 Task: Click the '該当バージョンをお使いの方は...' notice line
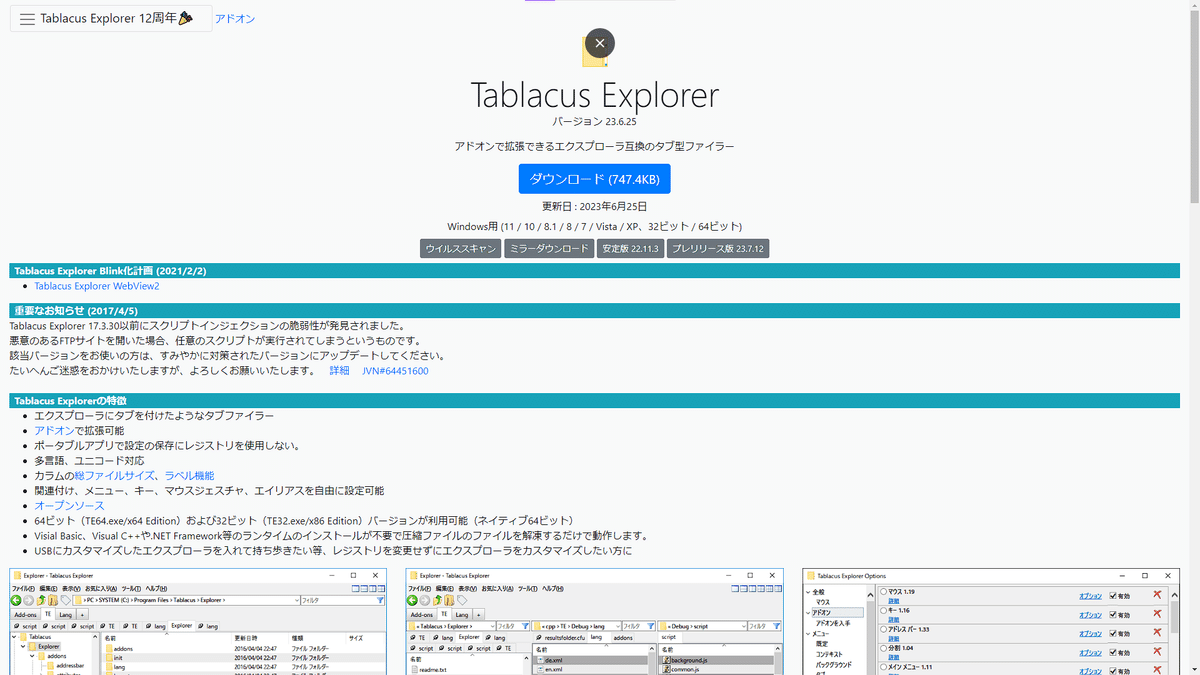227,356
